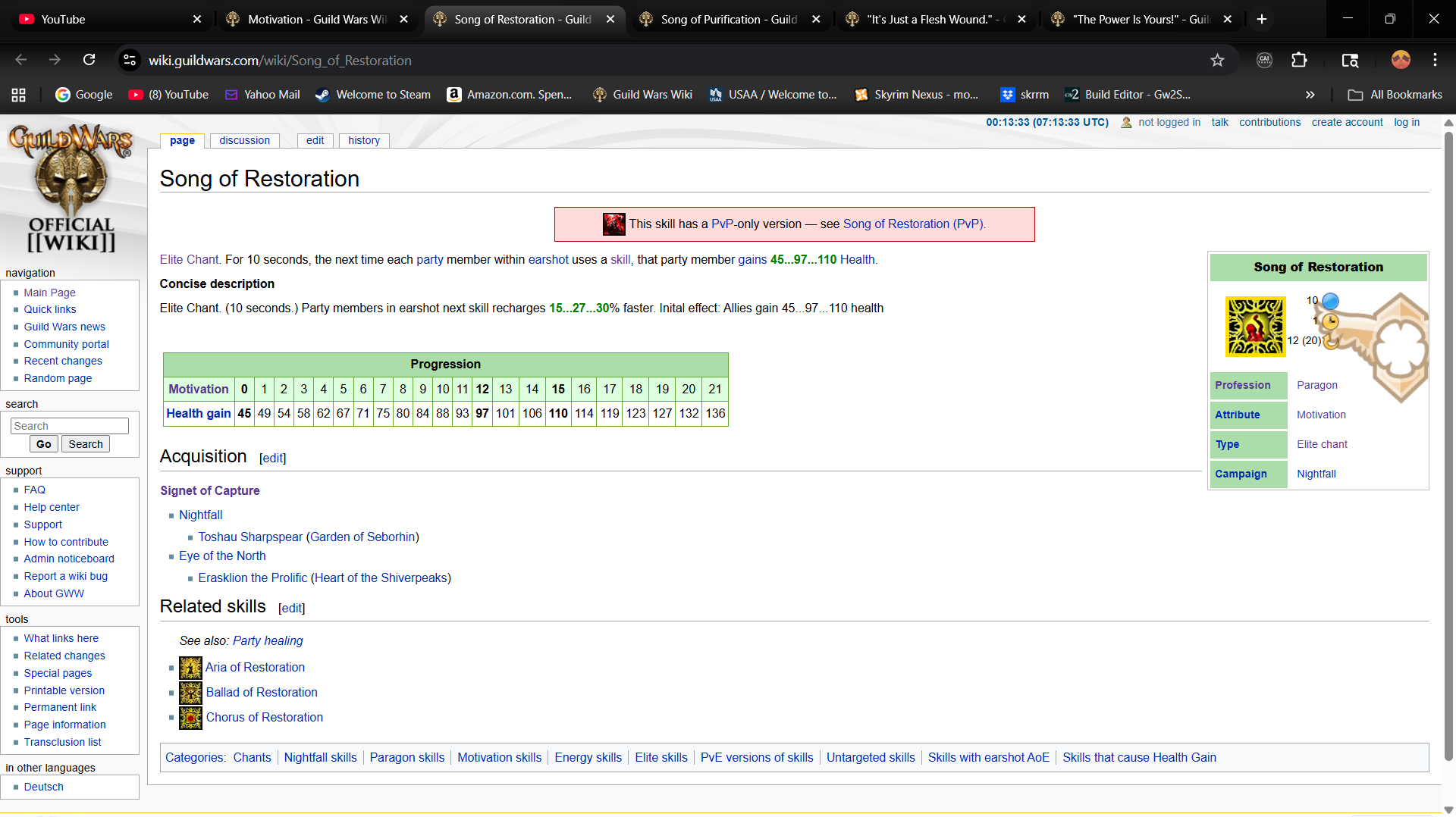Go forward with the browser's forward arrow

click(x=55, y=60)
